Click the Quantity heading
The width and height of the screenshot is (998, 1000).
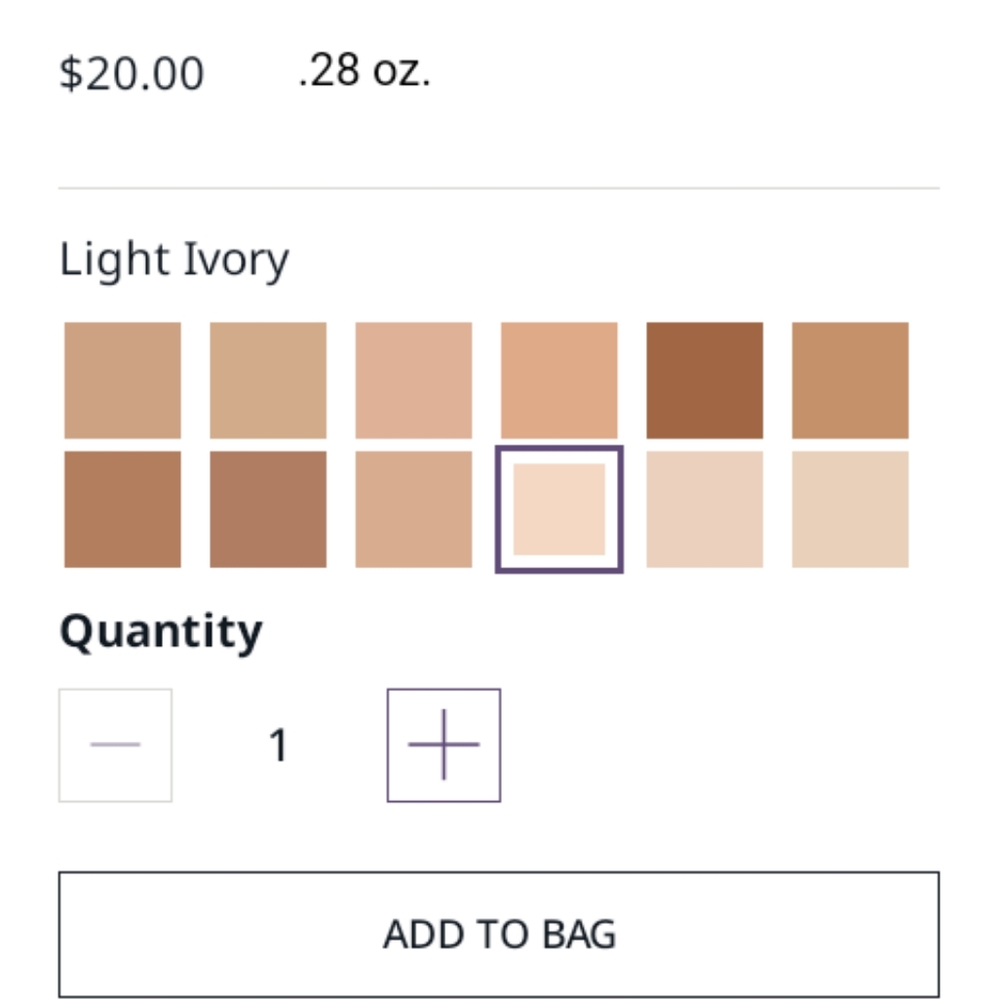tap(161, 632)
